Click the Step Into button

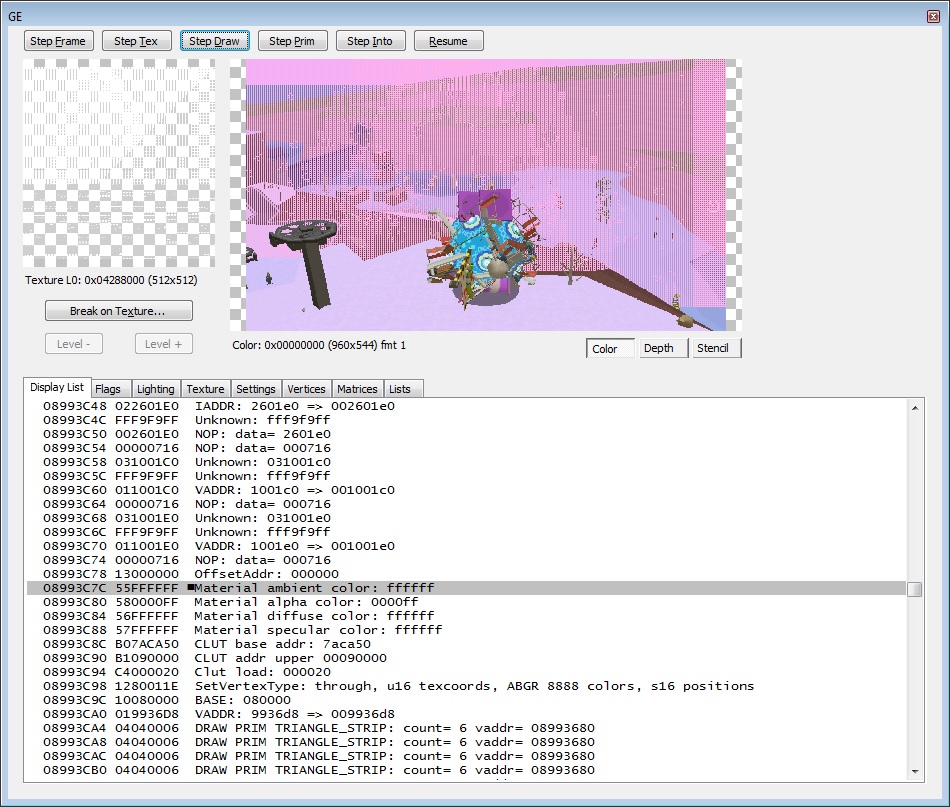[370, 41]
